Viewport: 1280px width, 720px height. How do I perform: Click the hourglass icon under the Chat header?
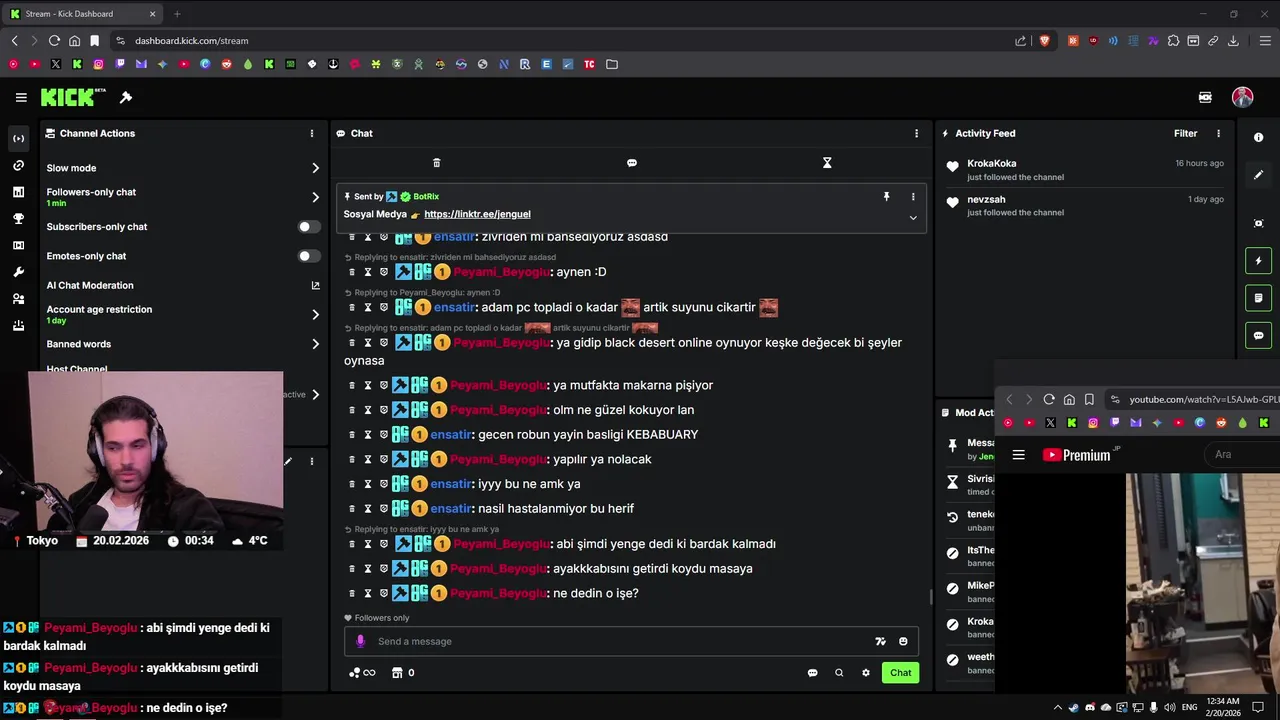(827, 162)
